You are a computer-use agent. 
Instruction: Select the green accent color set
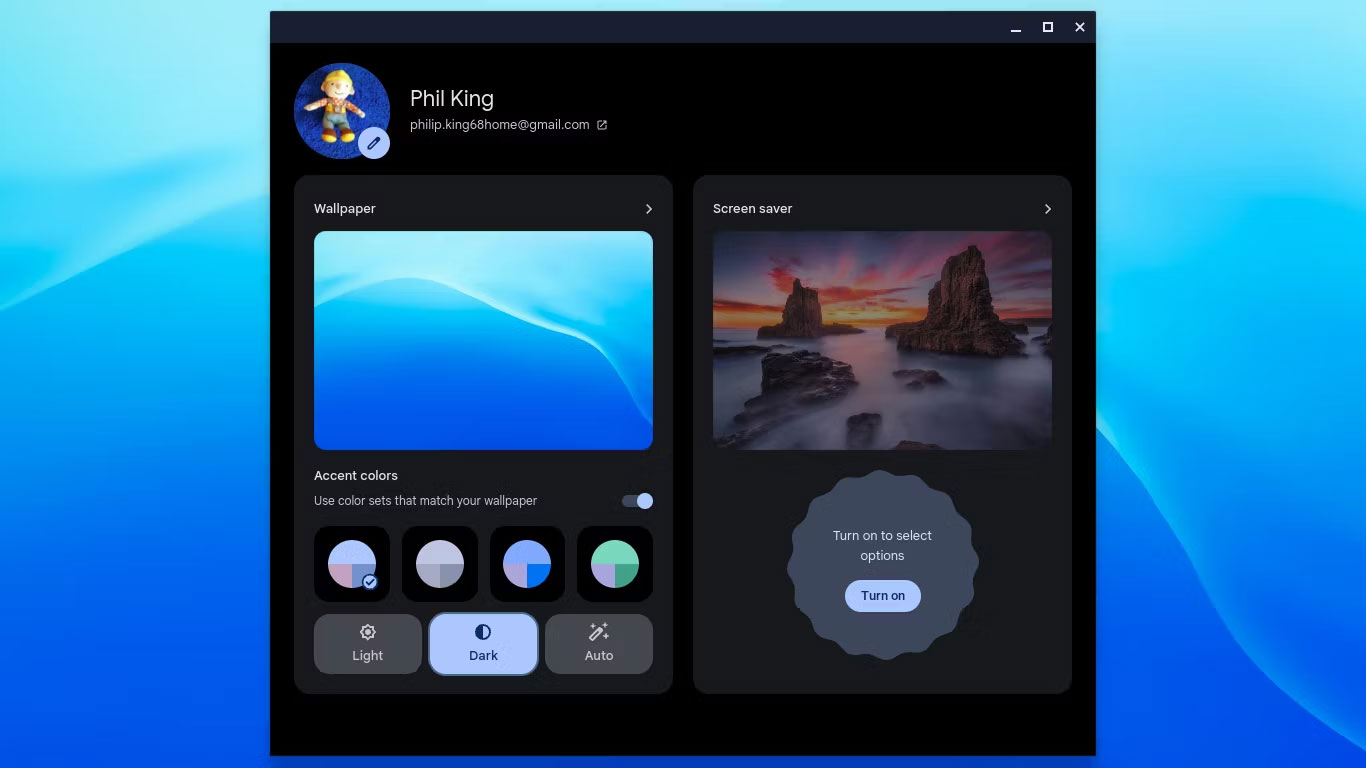614,563
